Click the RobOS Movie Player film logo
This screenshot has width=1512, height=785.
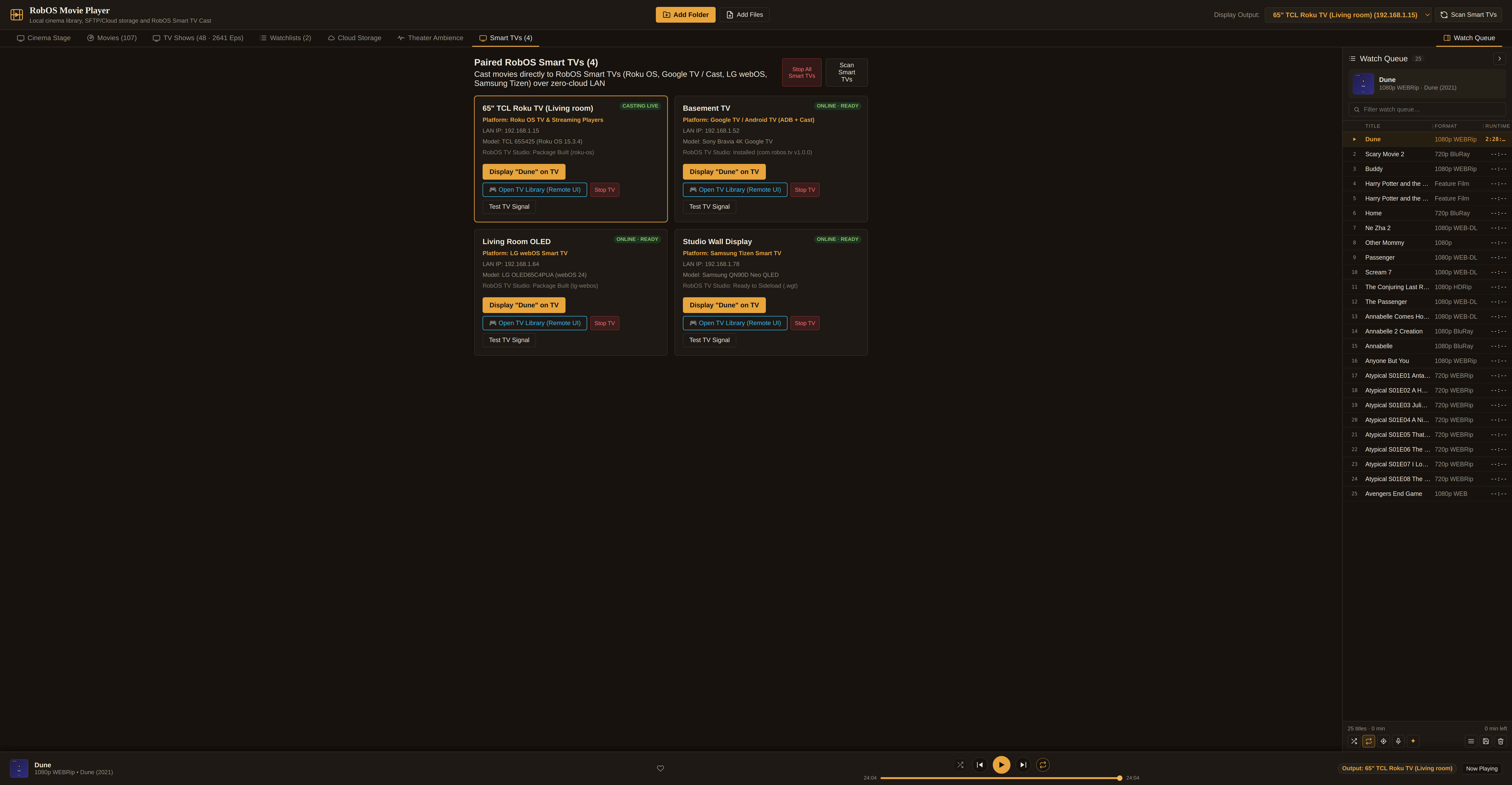point(16,15)
